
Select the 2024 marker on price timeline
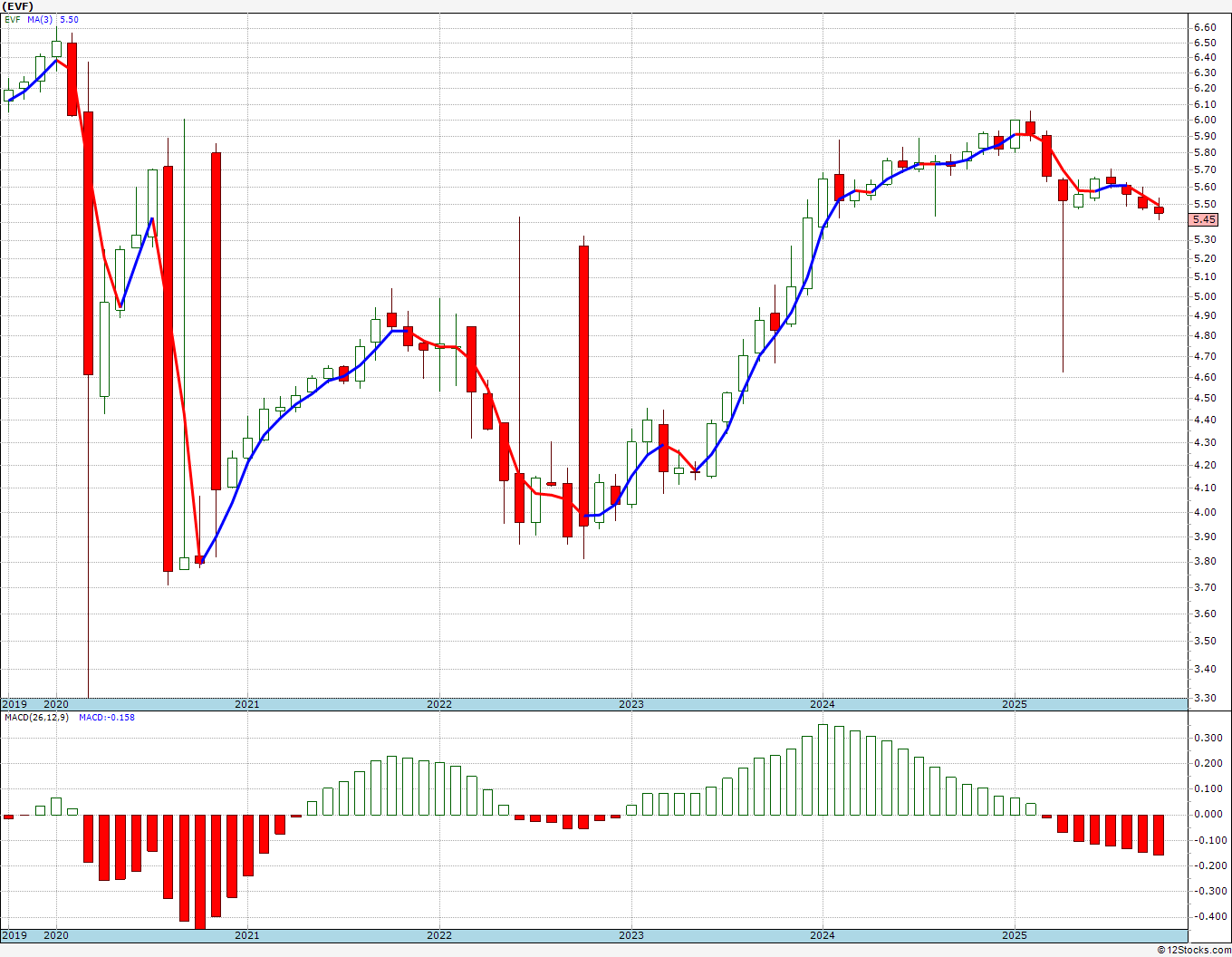point(823,704)
